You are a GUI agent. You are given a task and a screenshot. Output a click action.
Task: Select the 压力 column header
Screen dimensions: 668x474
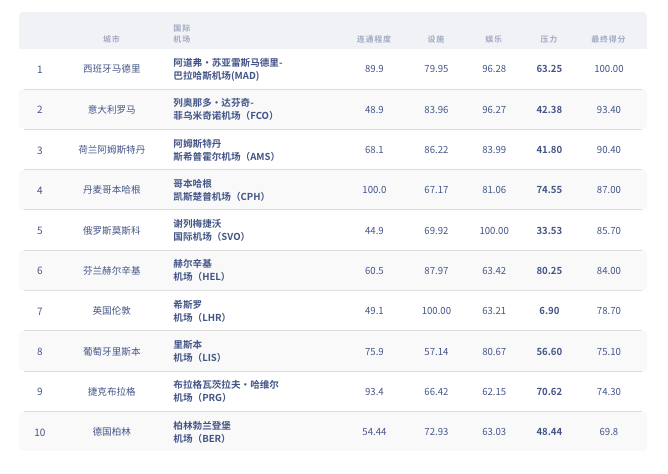[x=549, y=39]
